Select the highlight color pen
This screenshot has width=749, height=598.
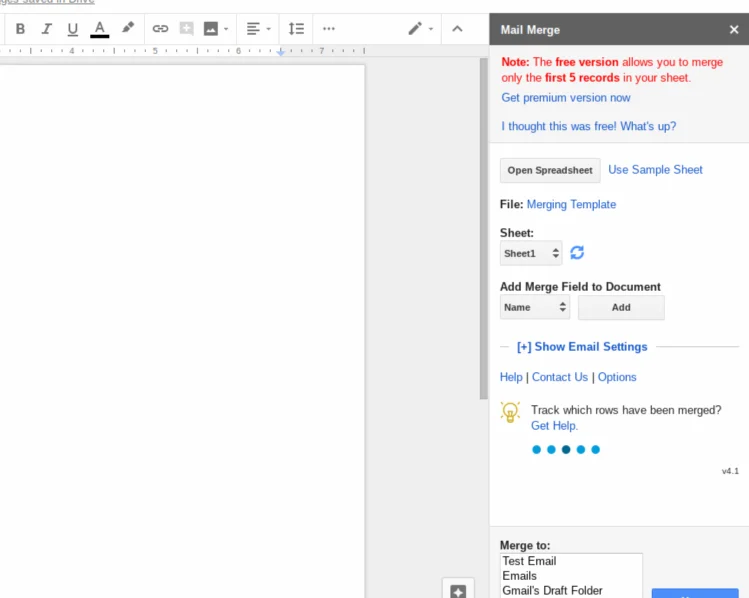(x=128, y=28)
